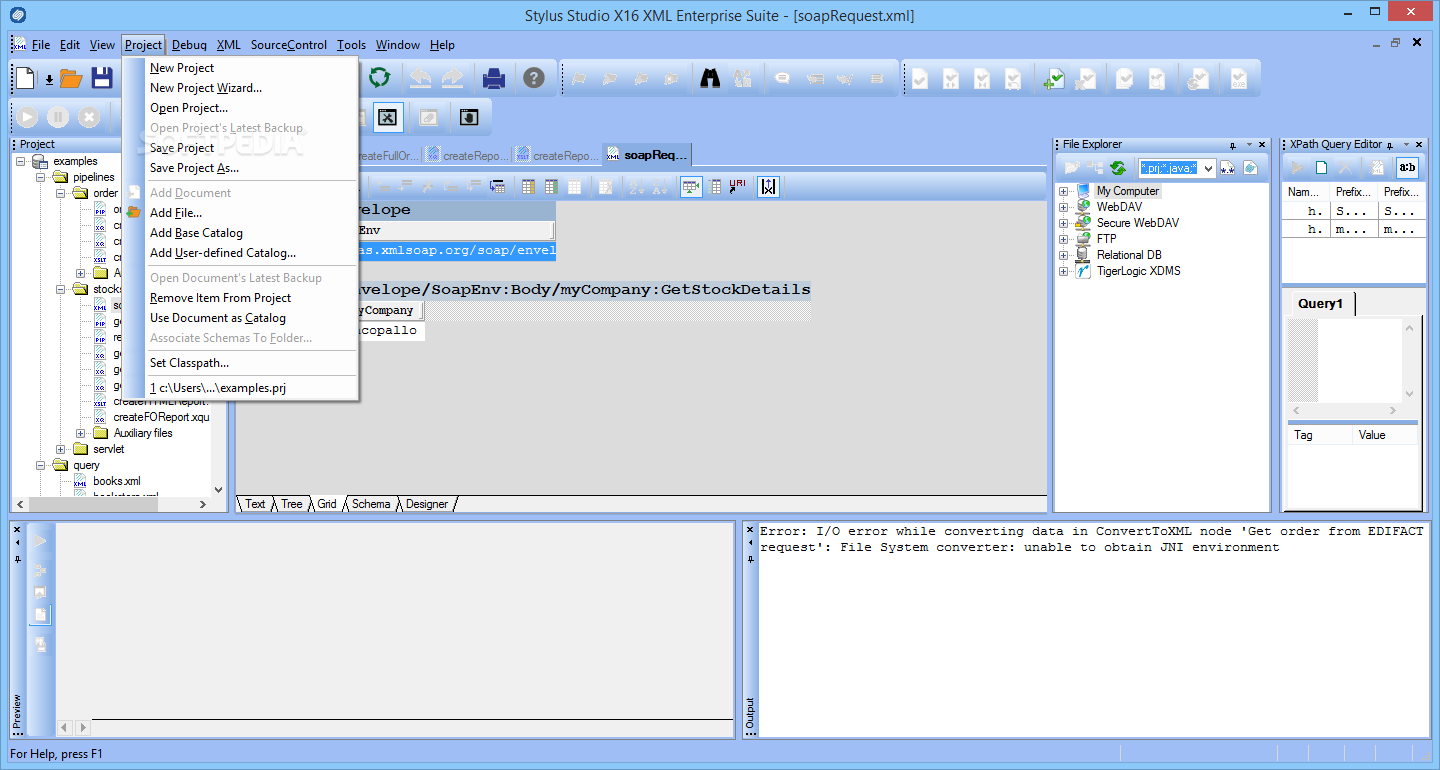This screenshot has width=1440, height=770.
Task: Expand the TigerLogic XDMS node
Action: 1064,271
